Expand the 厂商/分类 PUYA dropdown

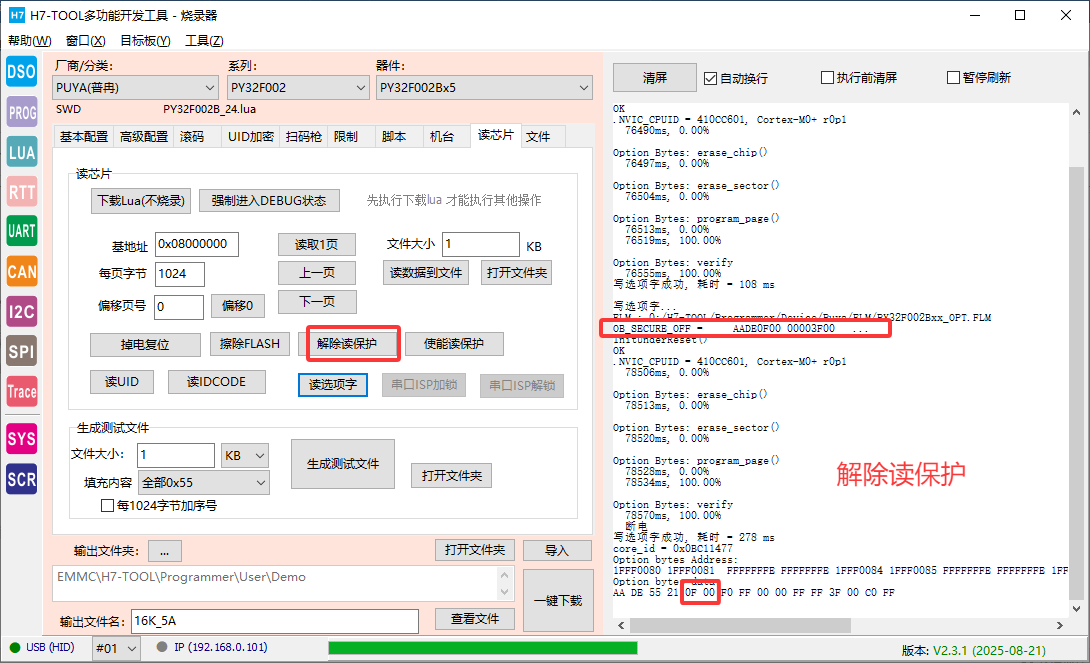pos(134,88)
